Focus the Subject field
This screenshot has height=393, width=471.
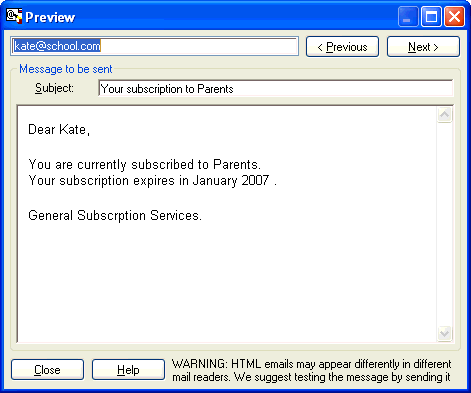pyautogui.click(x=276, y=88)
